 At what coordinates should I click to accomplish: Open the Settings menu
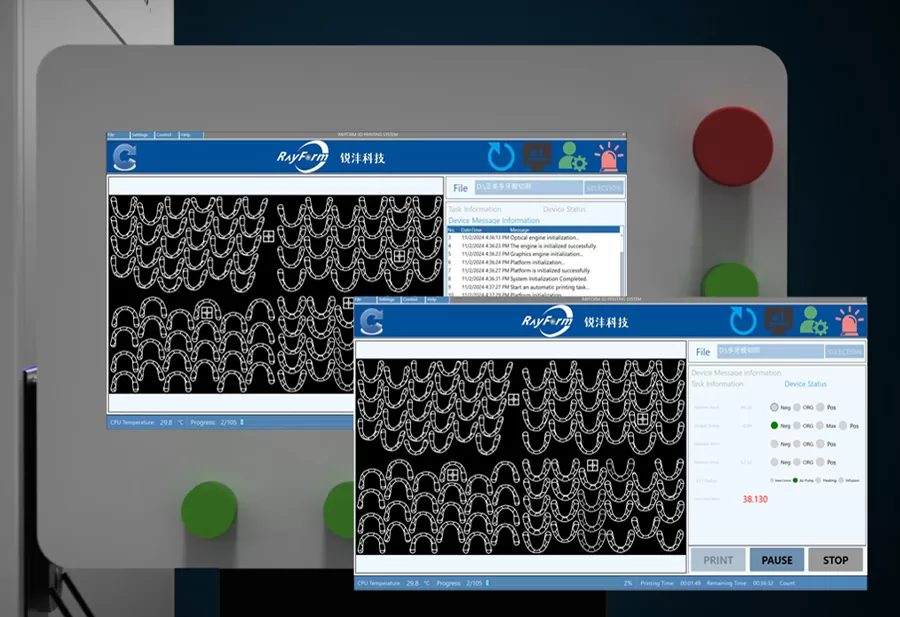386,299
